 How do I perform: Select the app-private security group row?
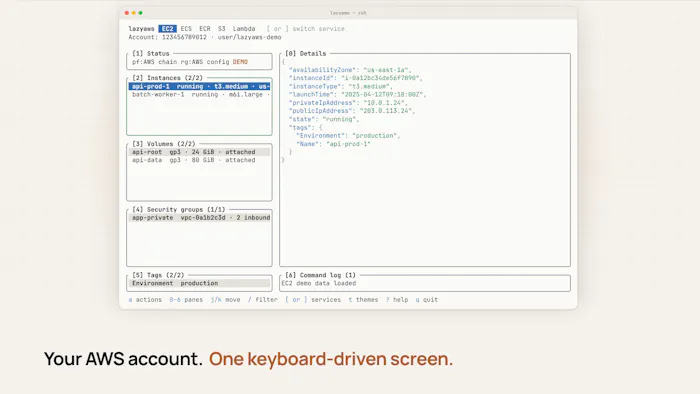[x=199, y=218]
